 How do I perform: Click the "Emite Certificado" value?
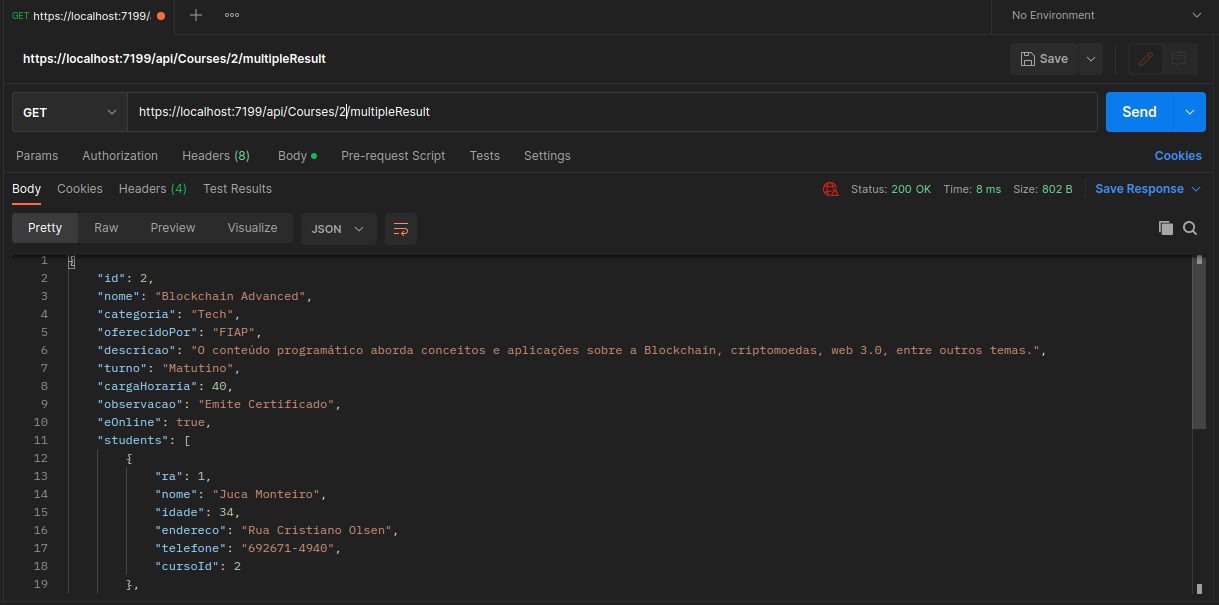(x=267, y=404)
